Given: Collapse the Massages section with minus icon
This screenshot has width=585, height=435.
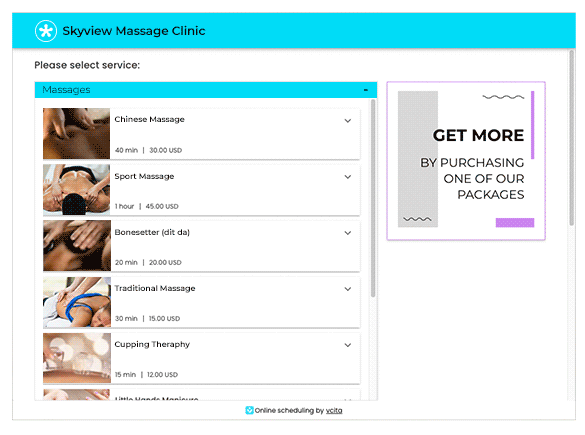Looking at the screenshot, I should click(x=366, y=90).
